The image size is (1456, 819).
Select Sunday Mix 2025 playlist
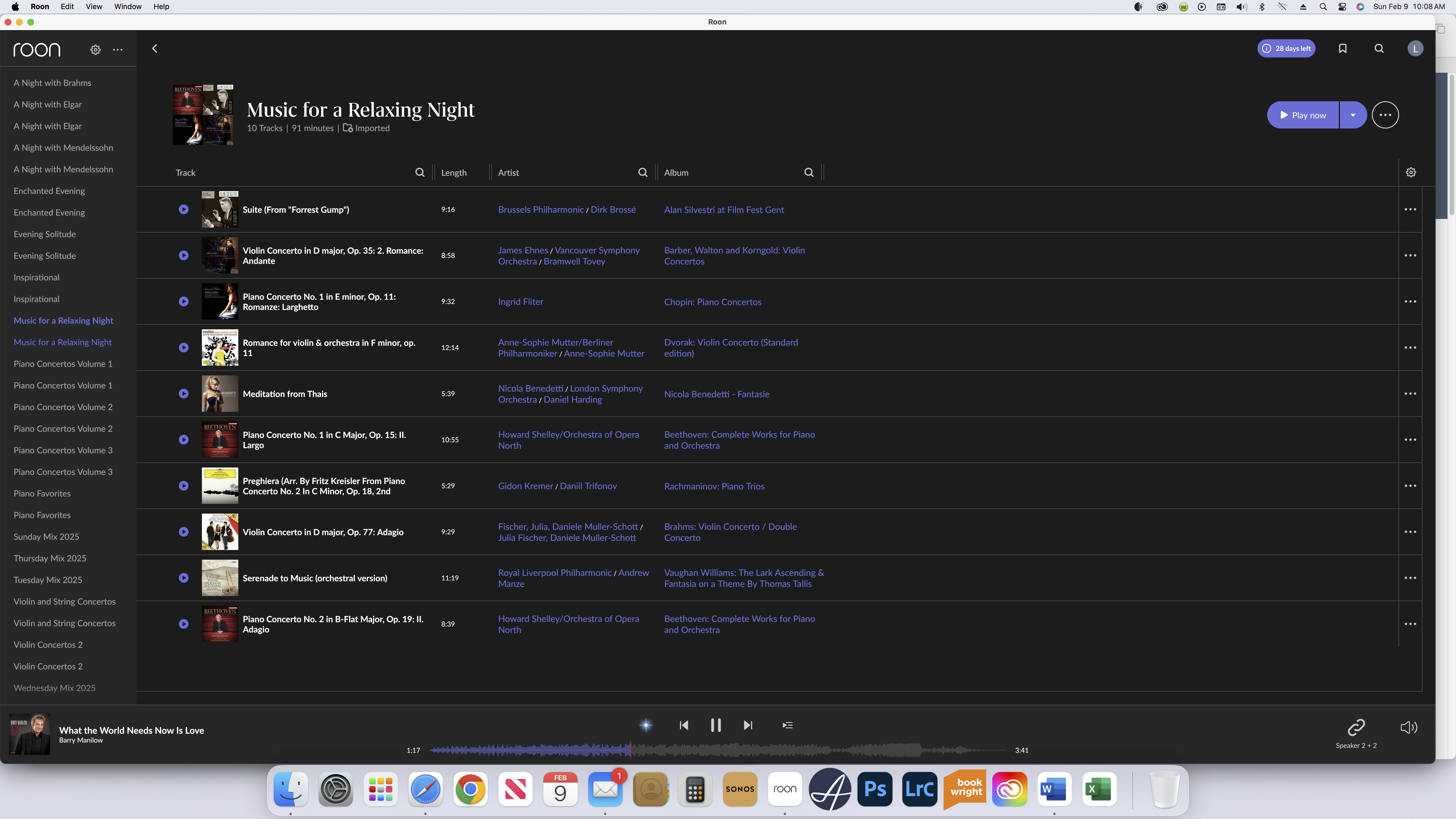(46, 536)
